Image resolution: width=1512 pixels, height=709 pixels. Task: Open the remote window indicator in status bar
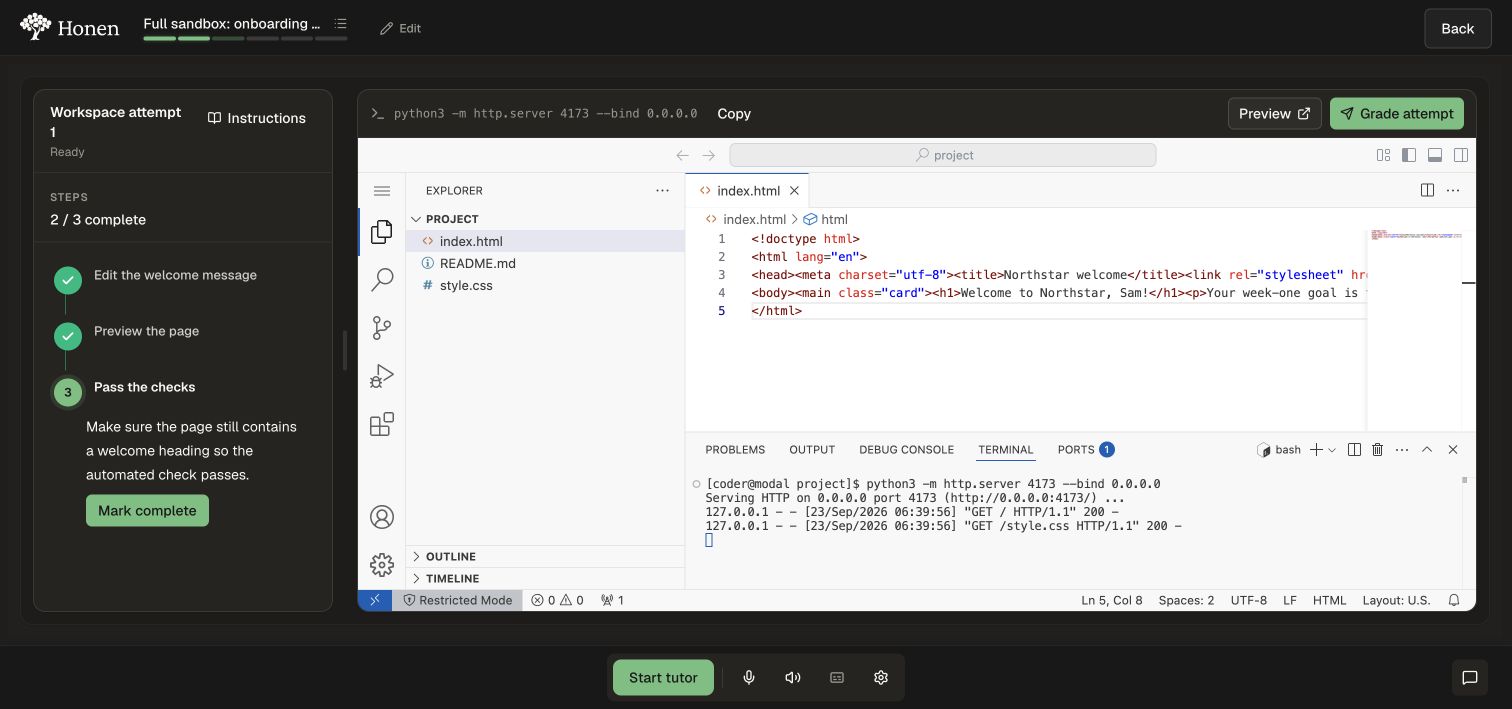pos(375,600)
